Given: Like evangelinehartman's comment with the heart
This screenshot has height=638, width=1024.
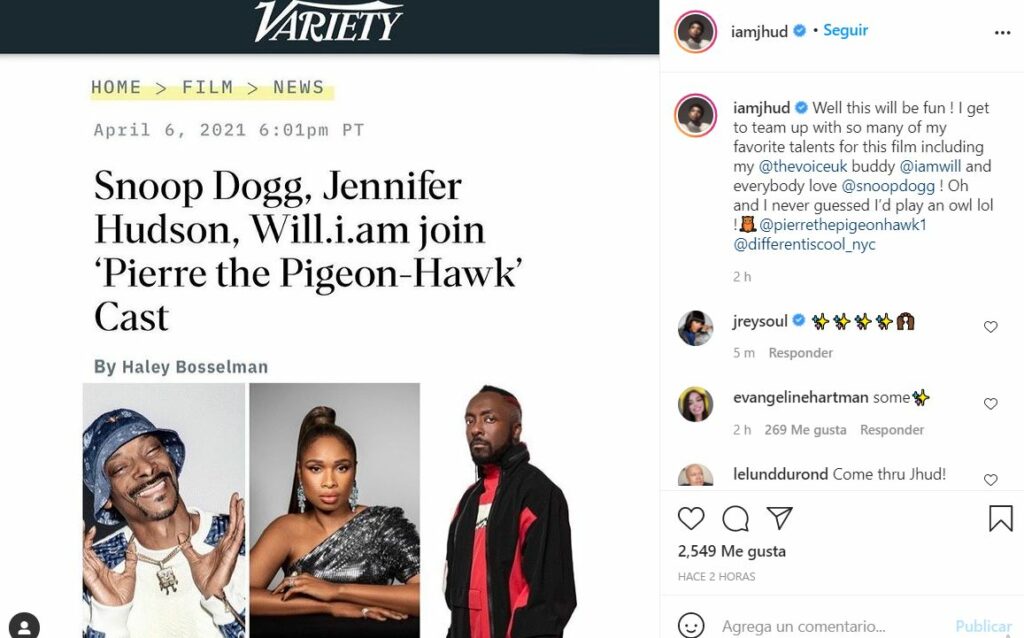Looking at the screenshot, I should pyautogui.click(x=991, y=404).
